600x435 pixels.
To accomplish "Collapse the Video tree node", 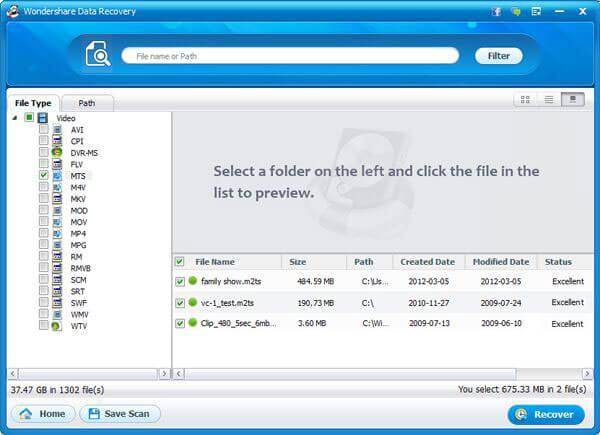I will pyautogui.click(x=15, y=118).
